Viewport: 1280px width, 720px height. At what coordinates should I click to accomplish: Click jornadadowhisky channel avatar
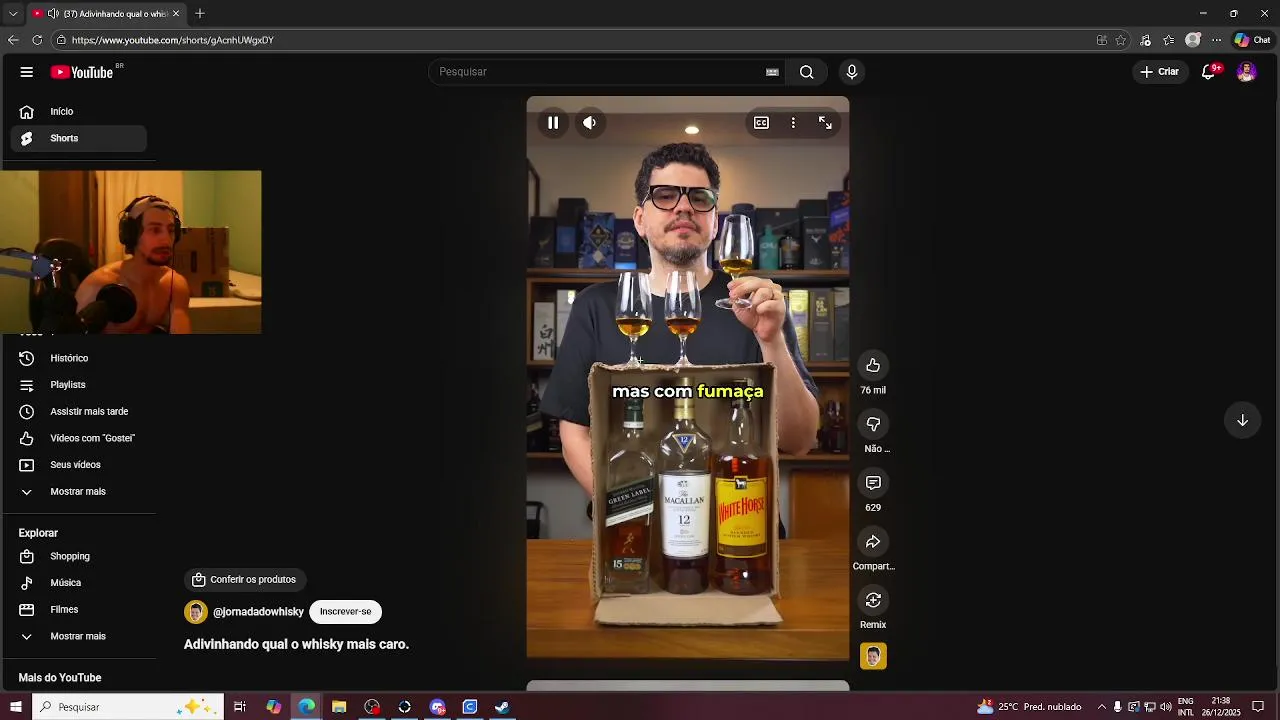(x=196, y=612)
